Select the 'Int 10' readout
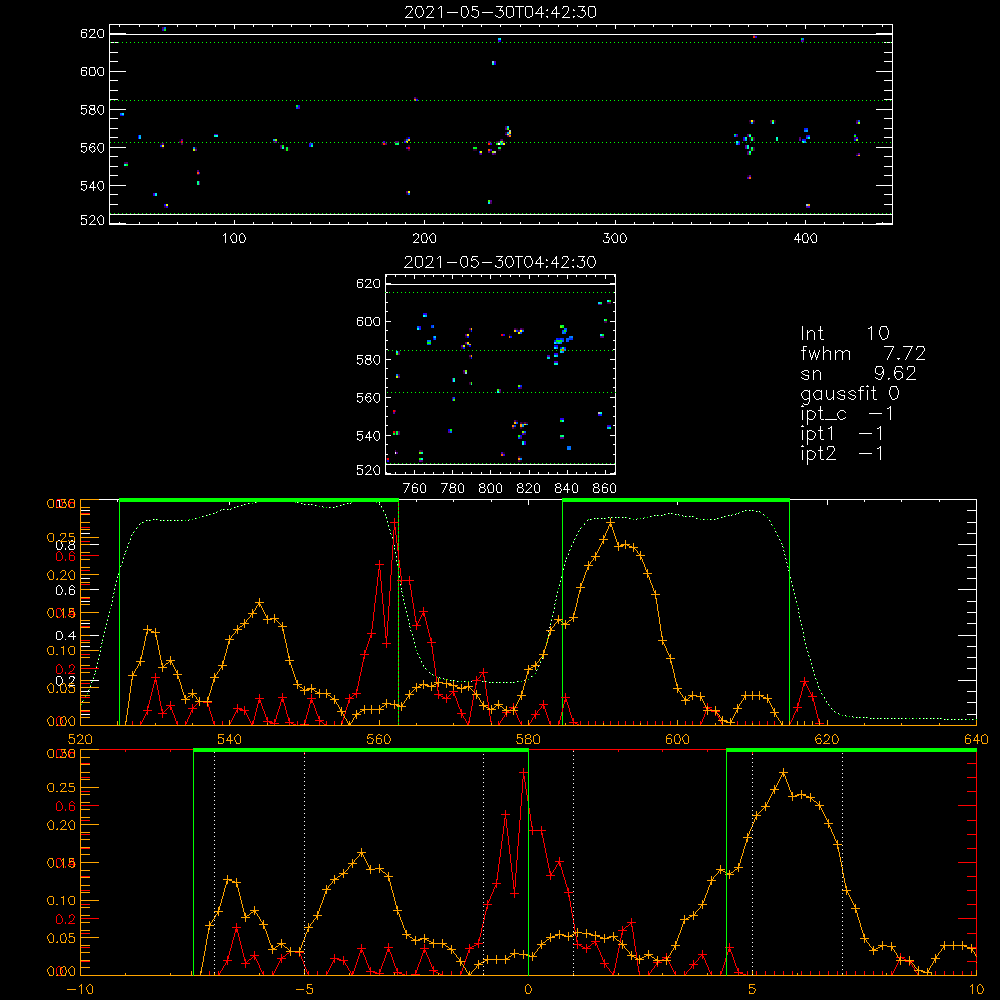 pyautogui.click(x=845, y=333)
